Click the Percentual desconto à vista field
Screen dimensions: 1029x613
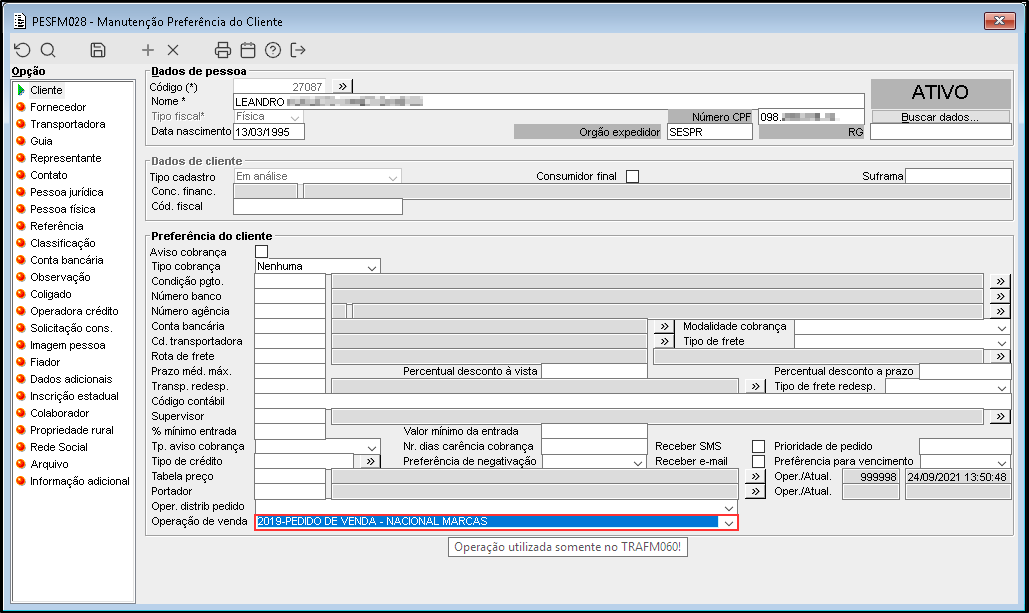click(x=595, y=371)
